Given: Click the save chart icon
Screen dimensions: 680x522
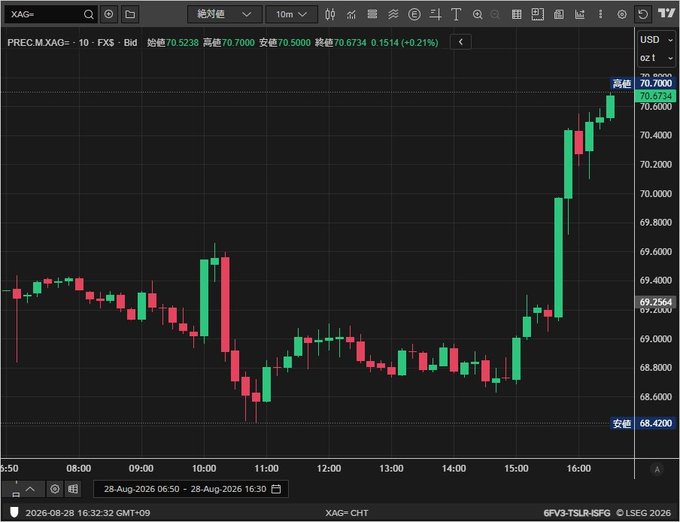Looking at the screenshot, I should point(559,14).
